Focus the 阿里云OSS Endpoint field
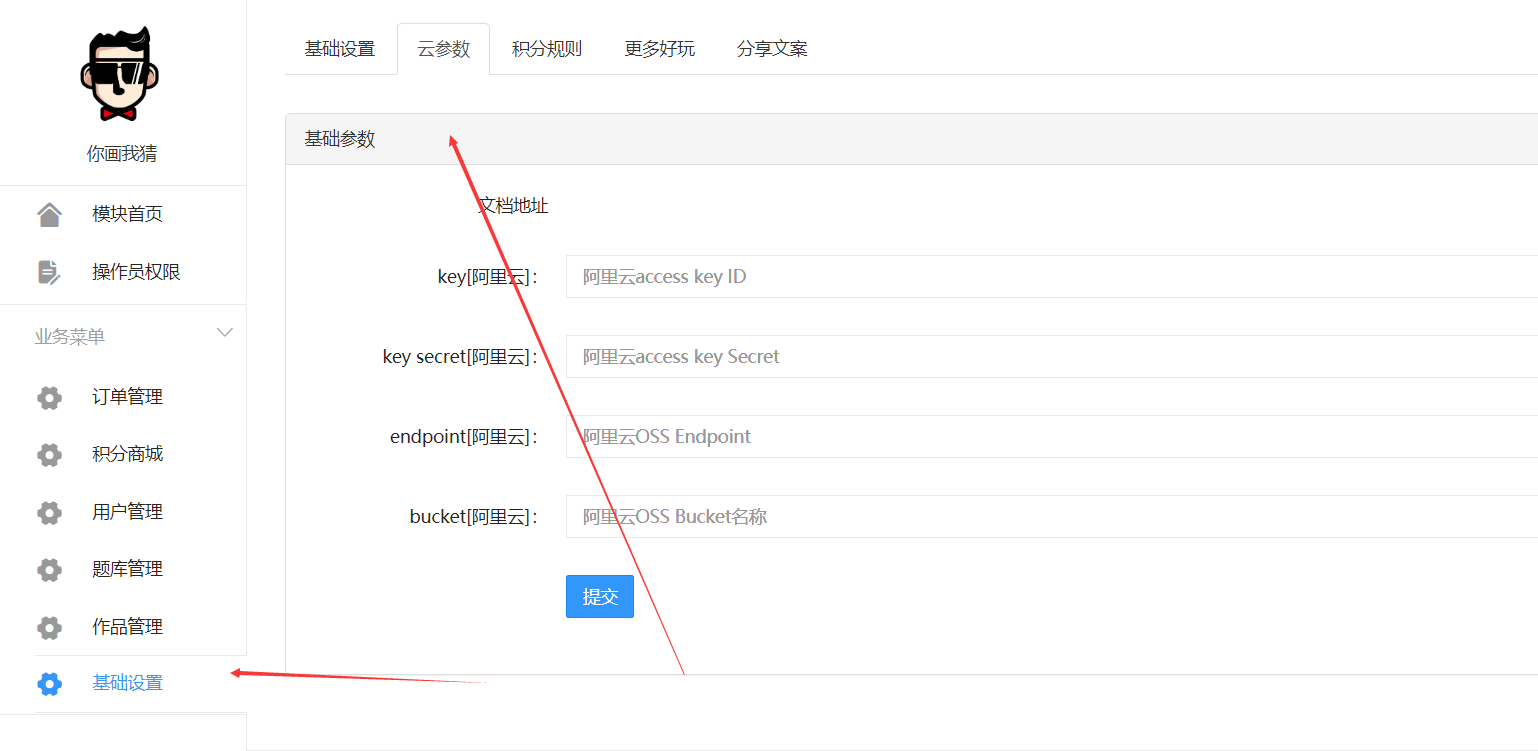Image resolution: width=1538 pixels, height=751 pixels. pos(1052,436)
